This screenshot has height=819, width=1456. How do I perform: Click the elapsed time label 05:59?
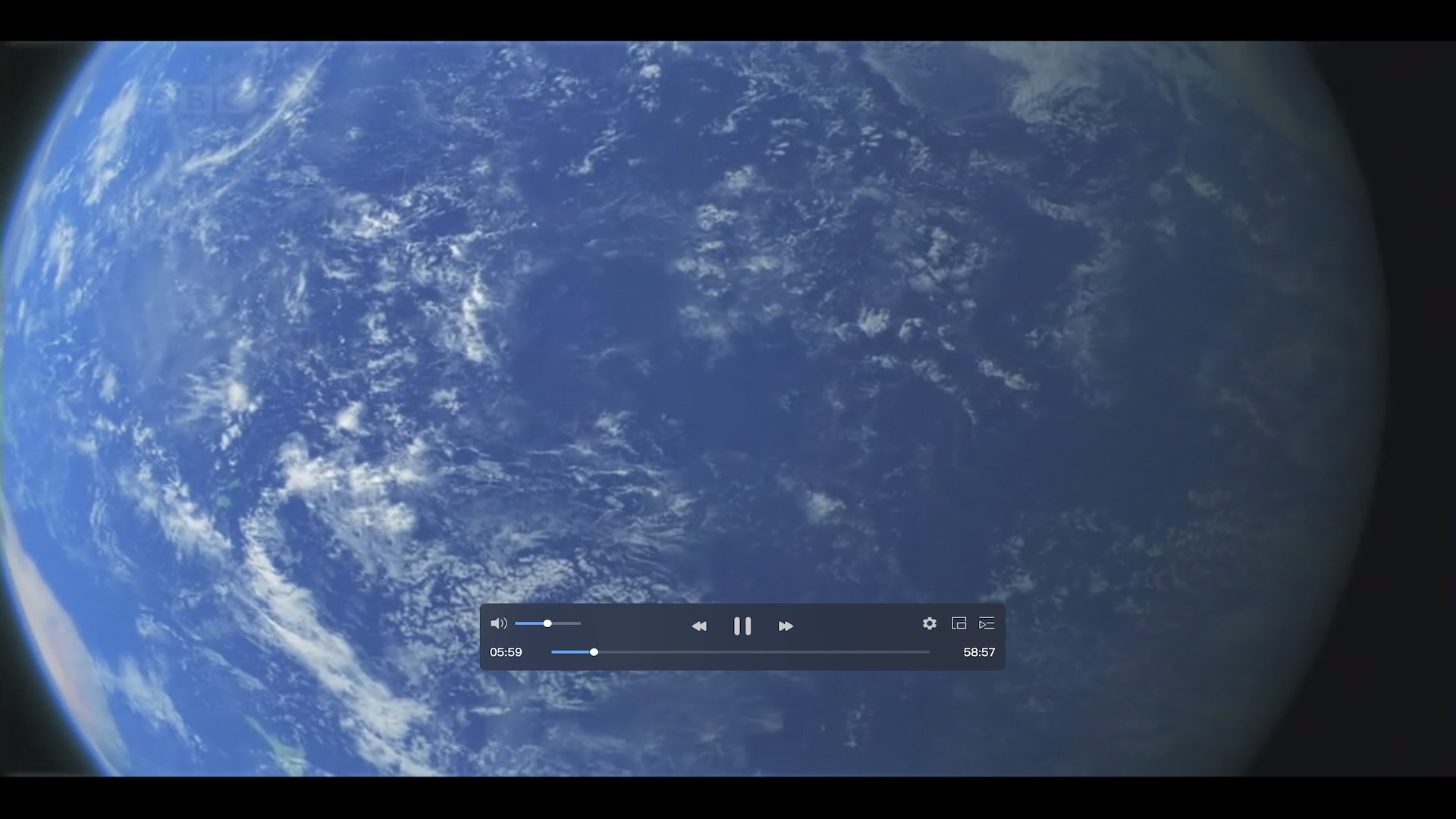click(x=506, y=652)
